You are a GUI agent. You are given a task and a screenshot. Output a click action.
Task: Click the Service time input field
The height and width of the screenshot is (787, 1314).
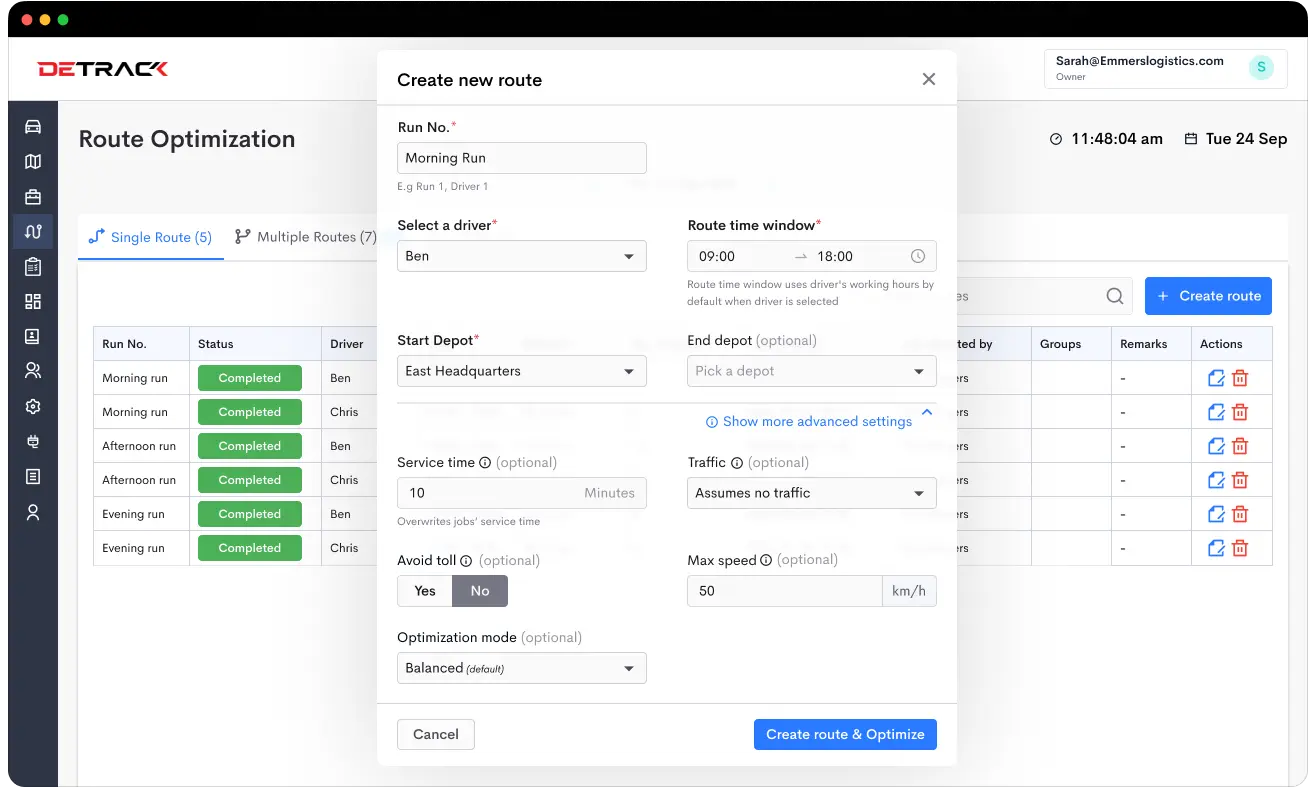click(x=522, y=493)
